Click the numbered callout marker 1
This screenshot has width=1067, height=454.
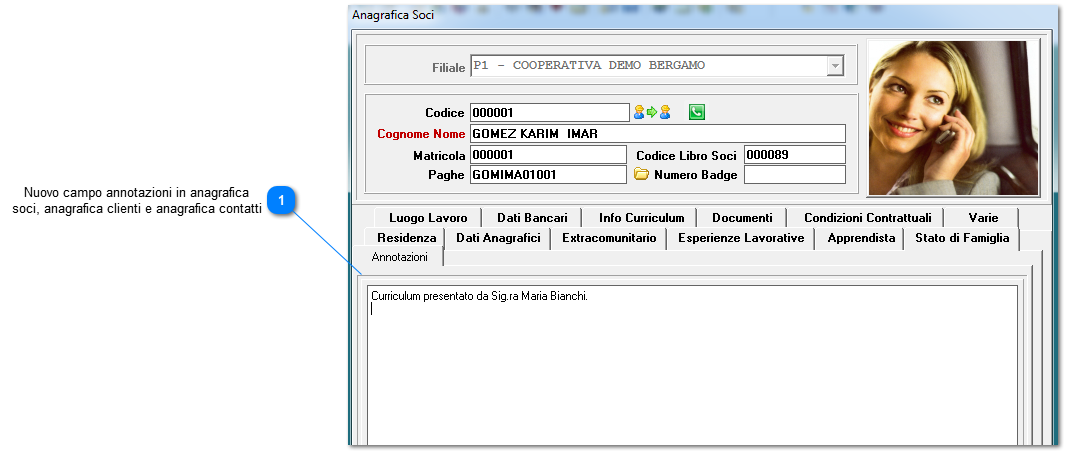pos(280,201)
